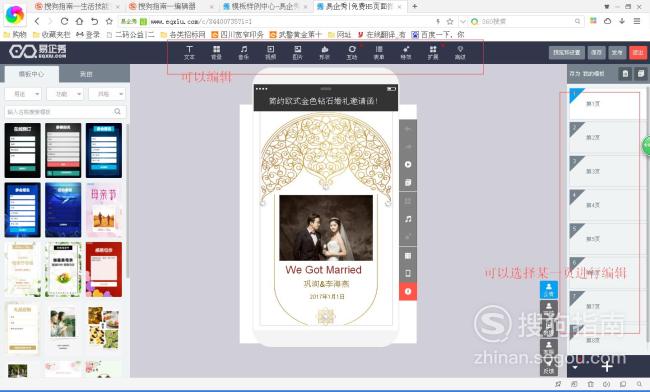The image size is (650, 392).
Task: Select the 文本 text tool
Action: 189,53
